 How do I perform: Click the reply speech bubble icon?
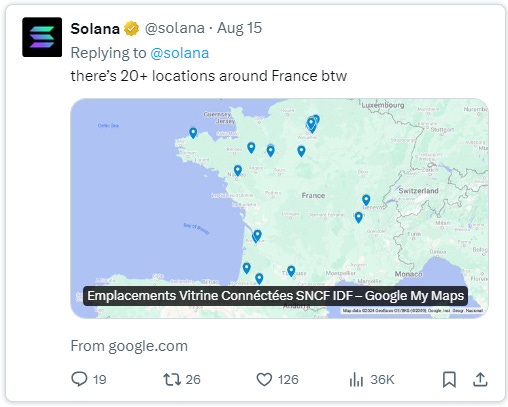pyautogui.click(x=79, y=379)
